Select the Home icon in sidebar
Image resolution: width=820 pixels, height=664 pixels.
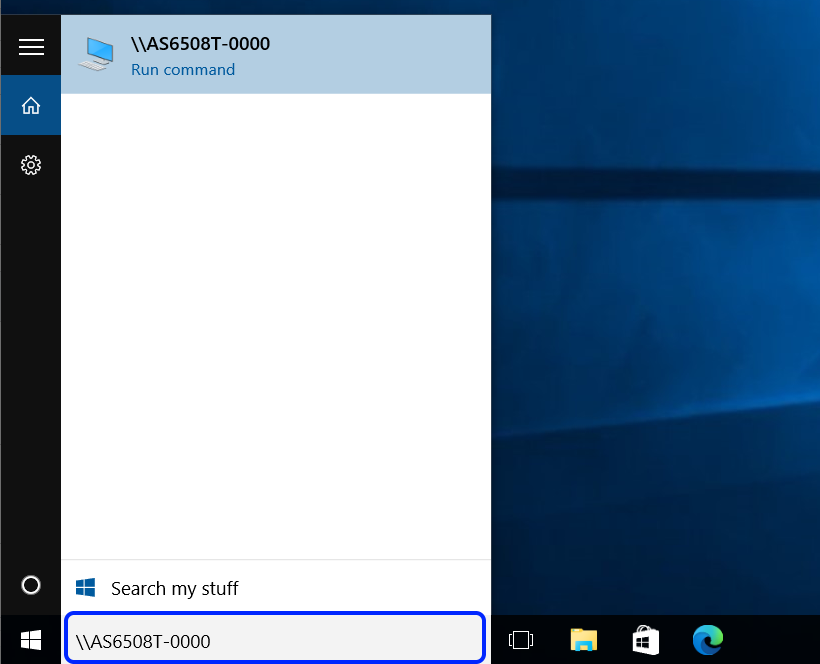(x=31, y=106)
